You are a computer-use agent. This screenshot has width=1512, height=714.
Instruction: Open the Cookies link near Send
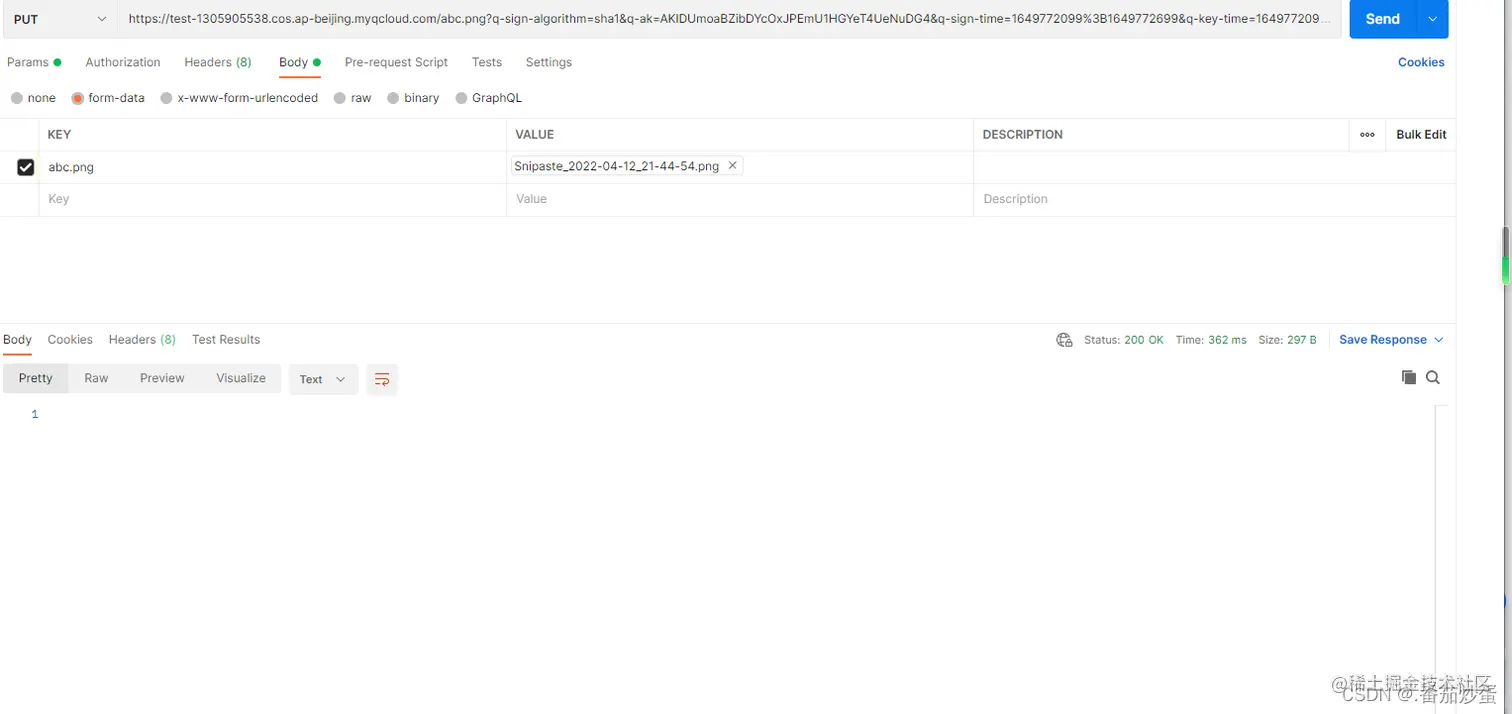[x=1421, y=62]
